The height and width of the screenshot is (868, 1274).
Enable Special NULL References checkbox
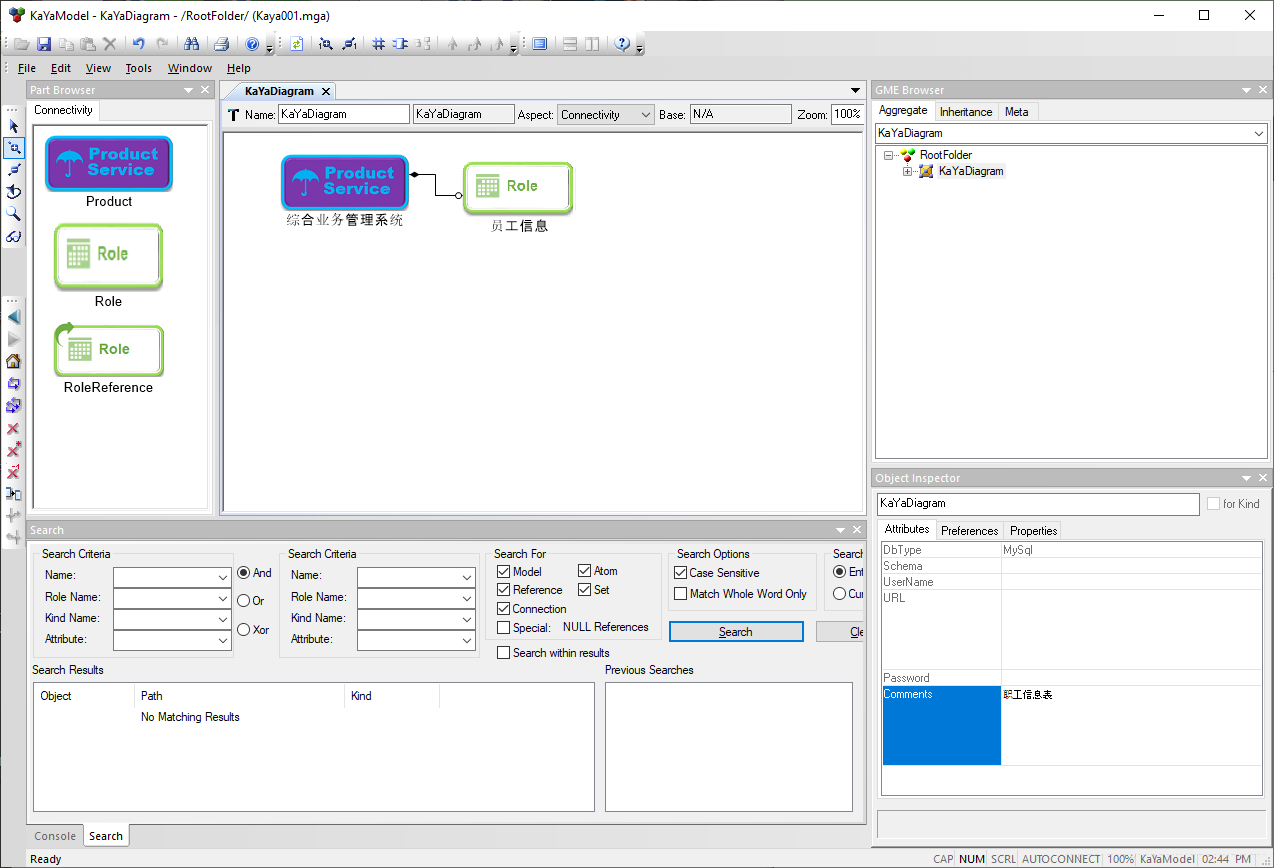504,628
